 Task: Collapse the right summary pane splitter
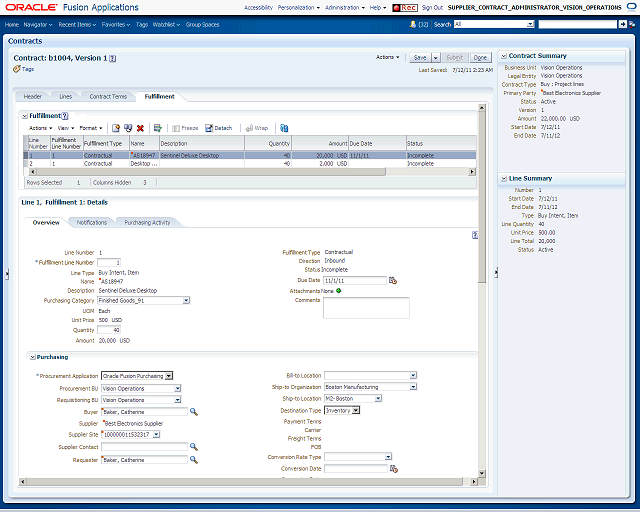(496, 272)
